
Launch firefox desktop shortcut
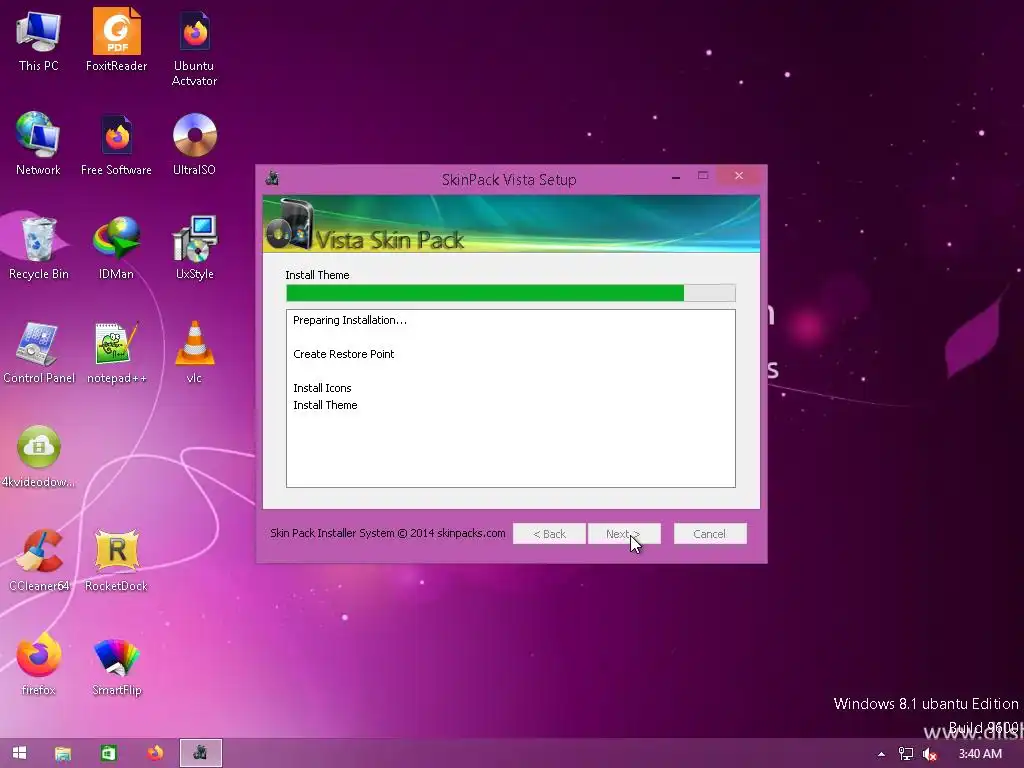39,664
